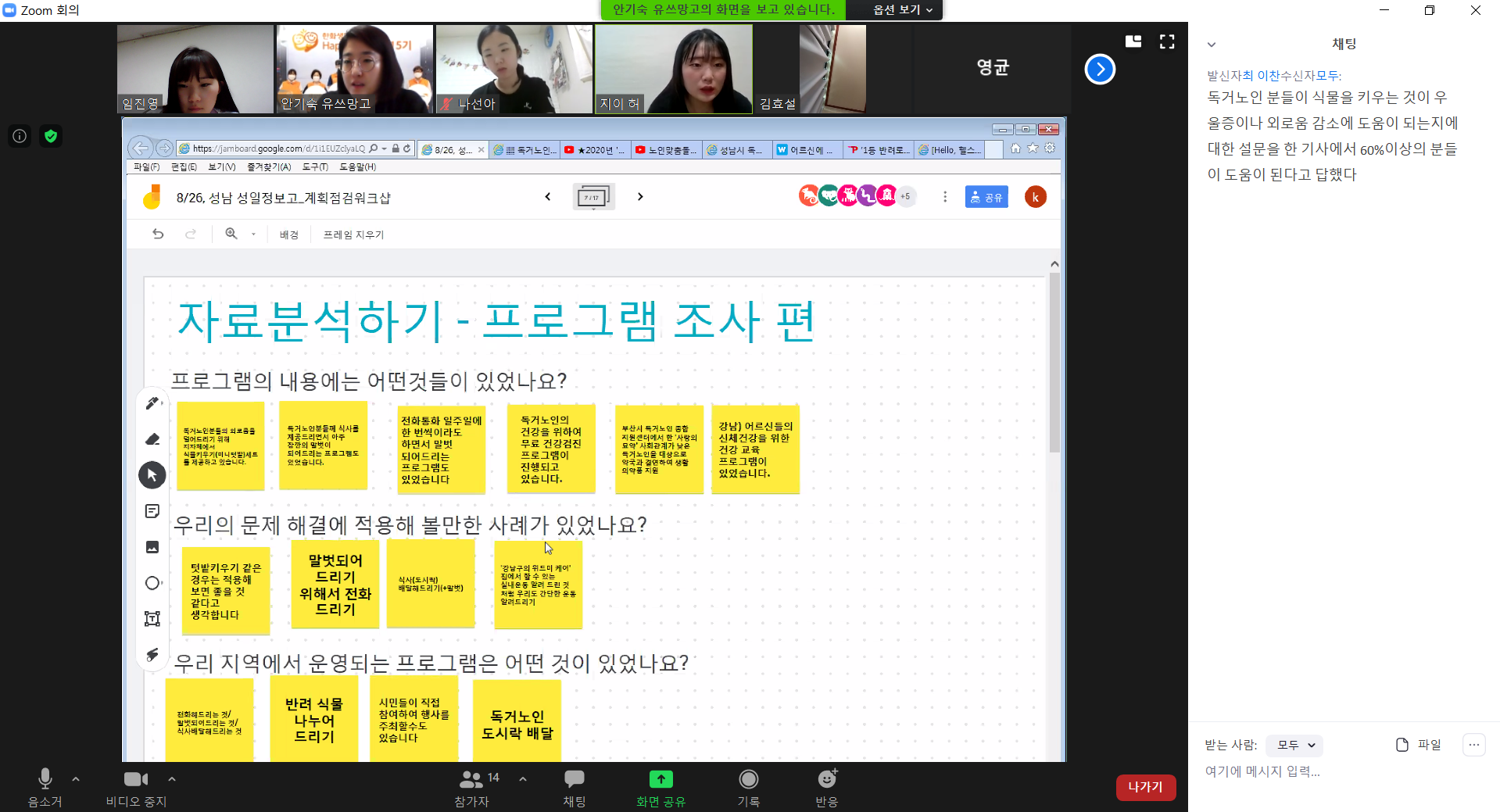Click the background setting button
The height and width of the screenshot is (812, 1500).
click(x=289, y=234)
